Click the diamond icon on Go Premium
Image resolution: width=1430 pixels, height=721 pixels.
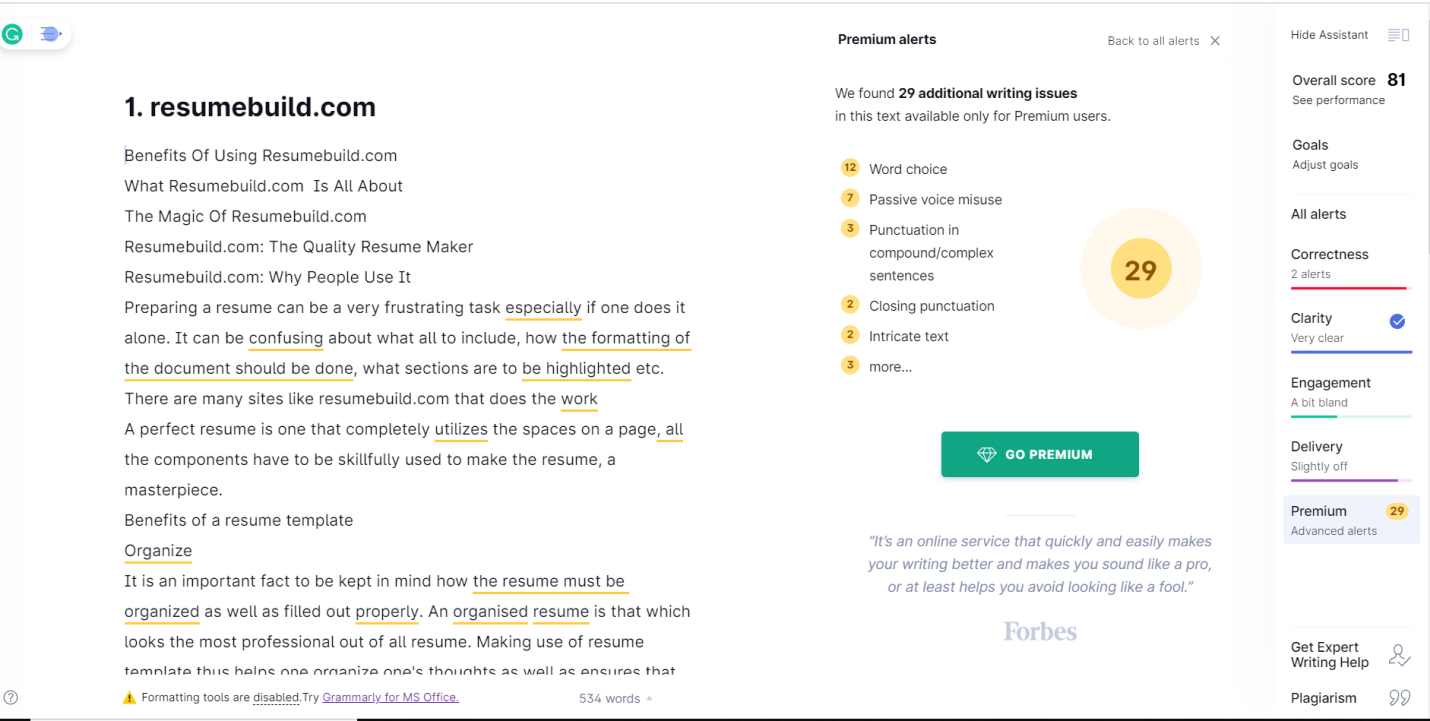[x=987, y=455]
